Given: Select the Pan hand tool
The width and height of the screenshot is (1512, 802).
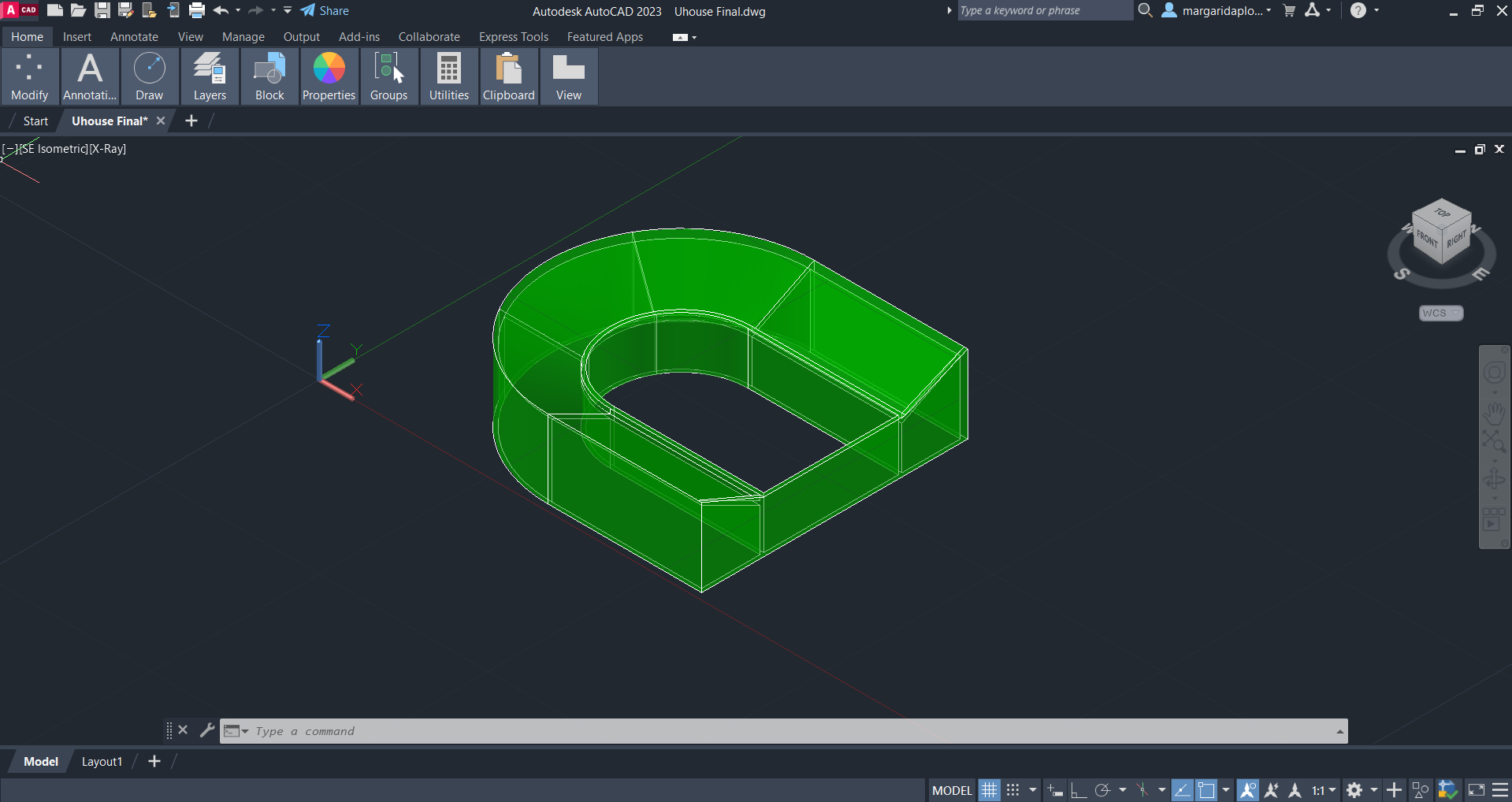Looking at the screenshot, I should coord(1494,412).
